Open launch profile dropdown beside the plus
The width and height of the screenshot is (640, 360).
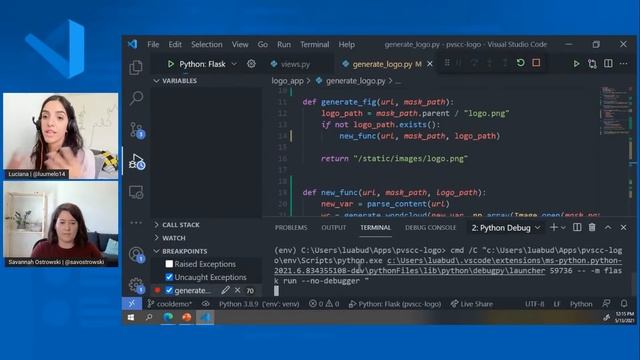(563, 228)
